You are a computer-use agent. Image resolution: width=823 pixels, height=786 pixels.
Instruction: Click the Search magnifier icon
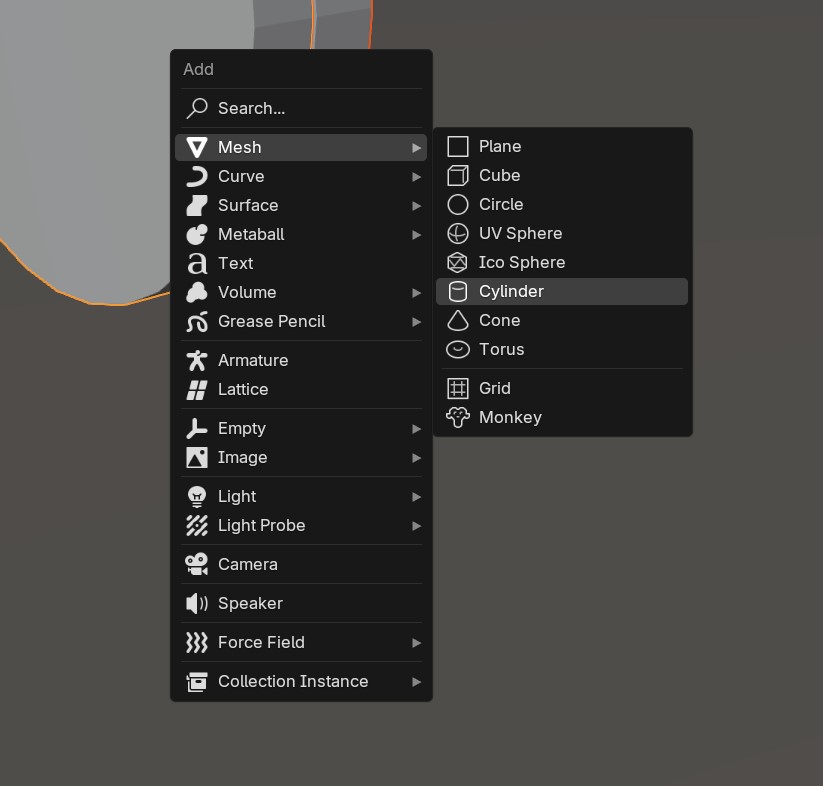[x=197, y=108]
